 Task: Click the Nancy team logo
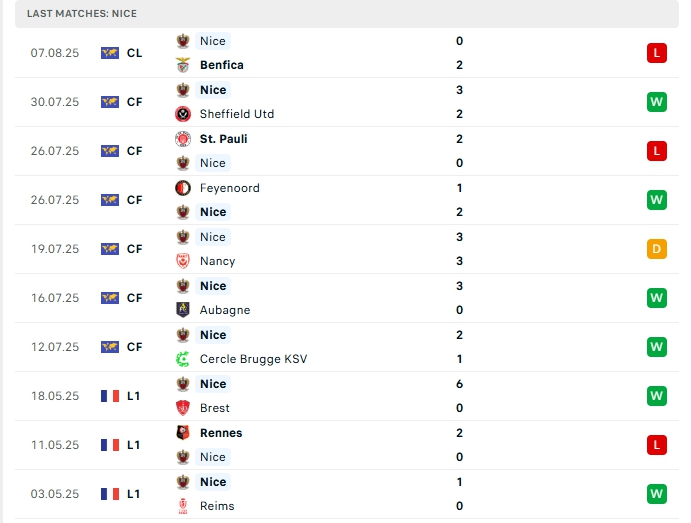pos(183,261)
